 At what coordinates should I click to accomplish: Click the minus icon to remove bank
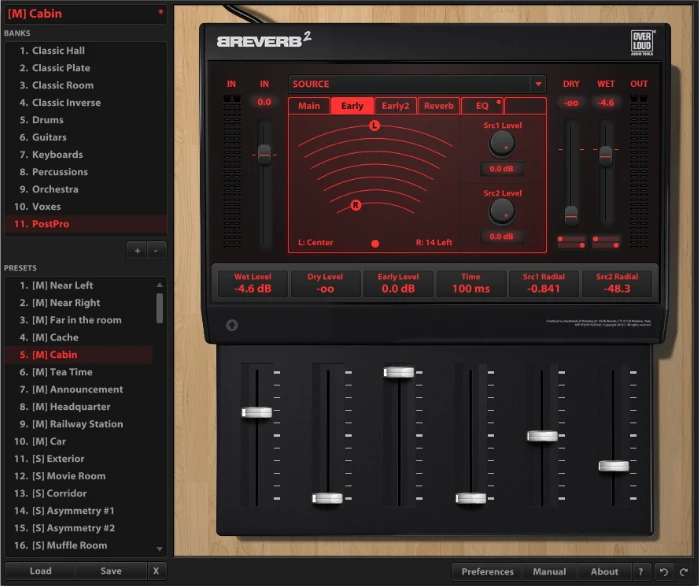157,250
